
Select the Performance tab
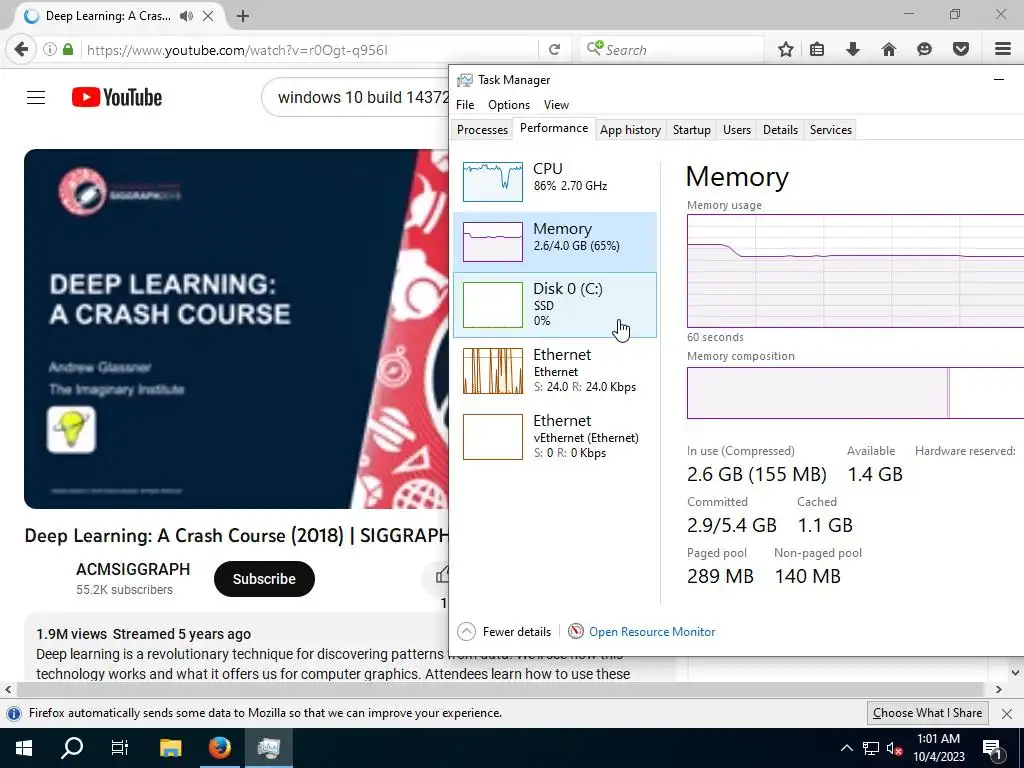[554, 128]
